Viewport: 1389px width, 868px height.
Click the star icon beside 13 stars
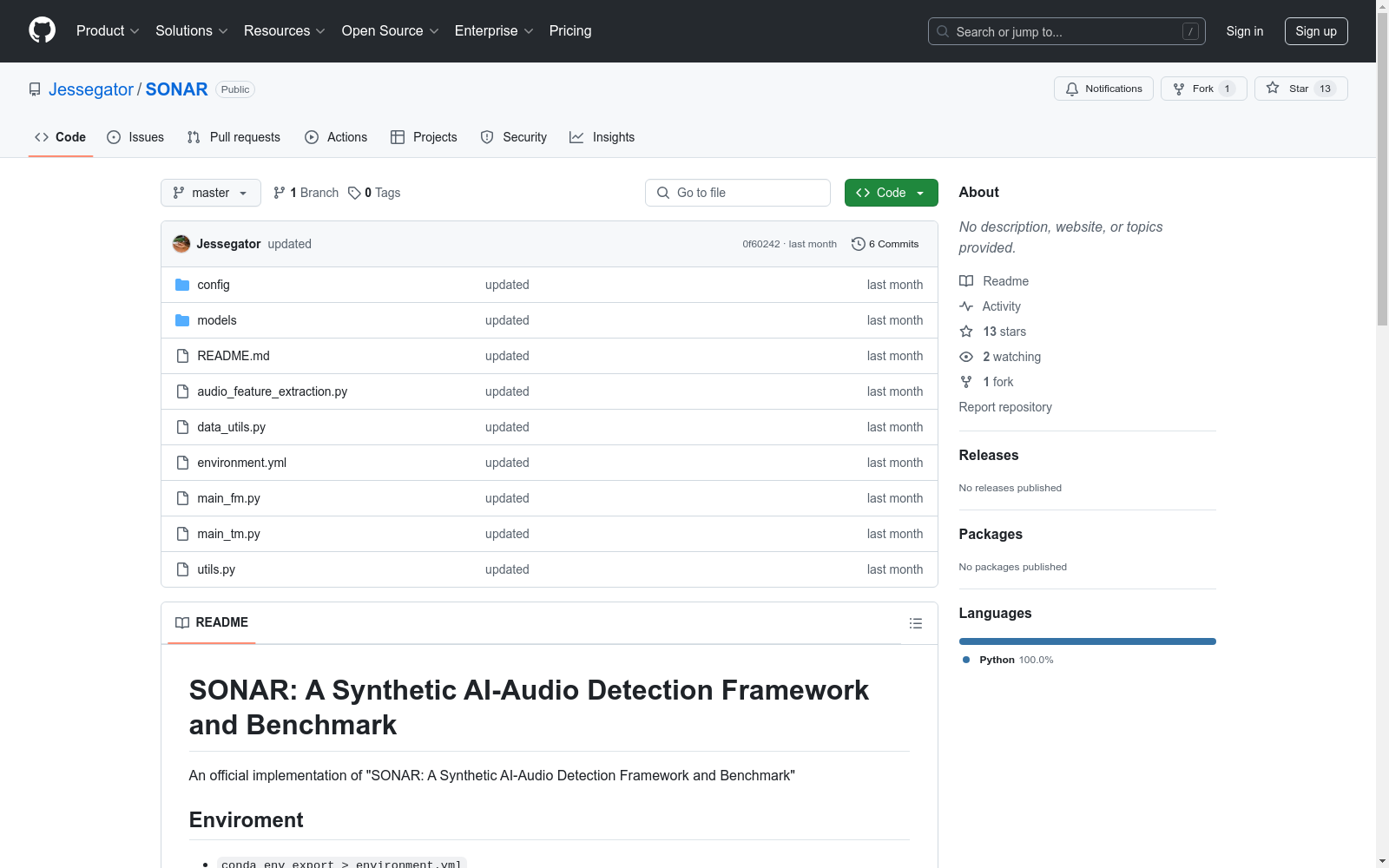[966, 332]
